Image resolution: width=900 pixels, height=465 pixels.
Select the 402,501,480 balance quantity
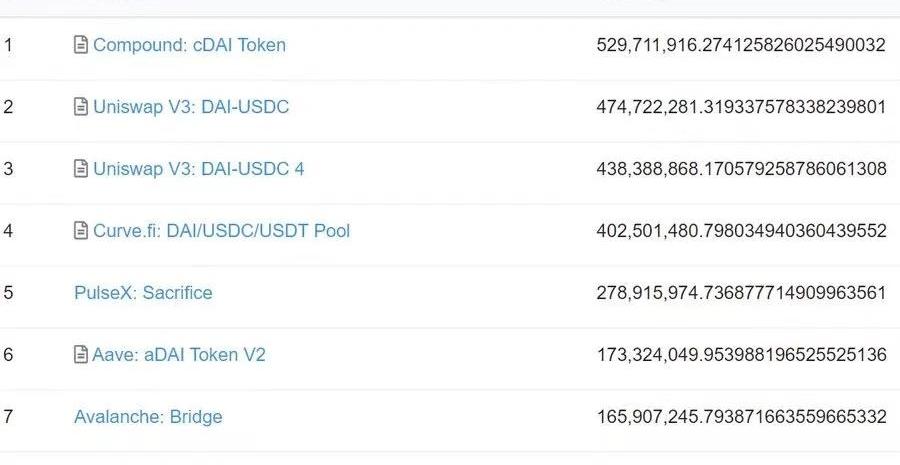click(x=742, y=231)
